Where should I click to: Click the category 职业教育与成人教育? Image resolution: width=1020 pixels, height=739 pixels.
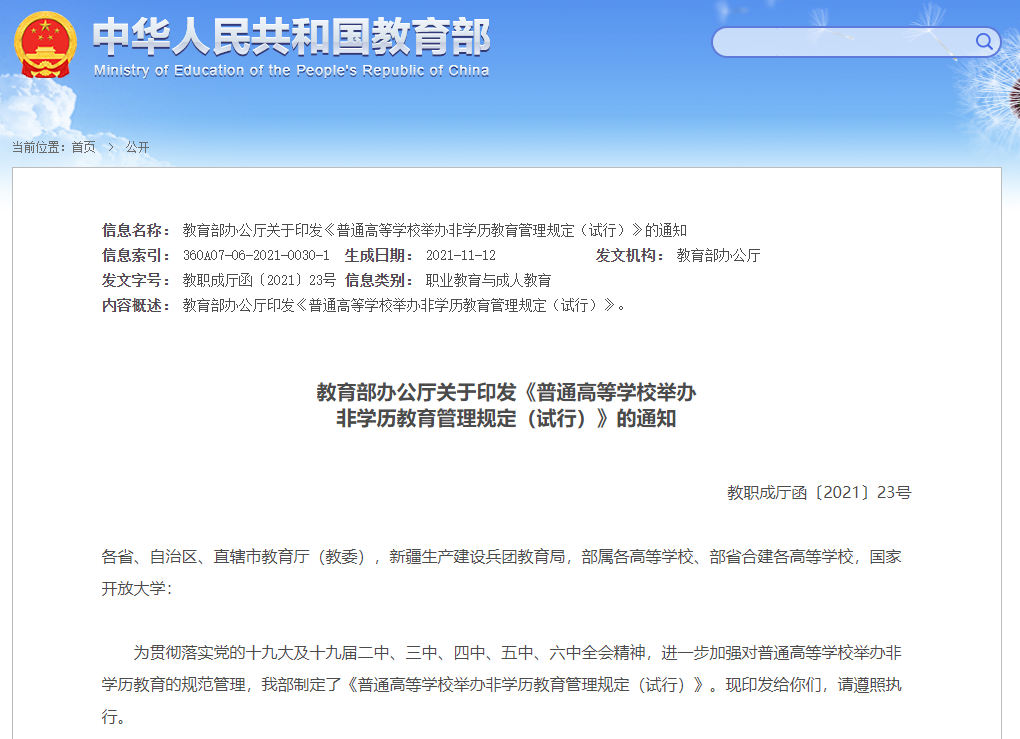[x=488, y=280]
